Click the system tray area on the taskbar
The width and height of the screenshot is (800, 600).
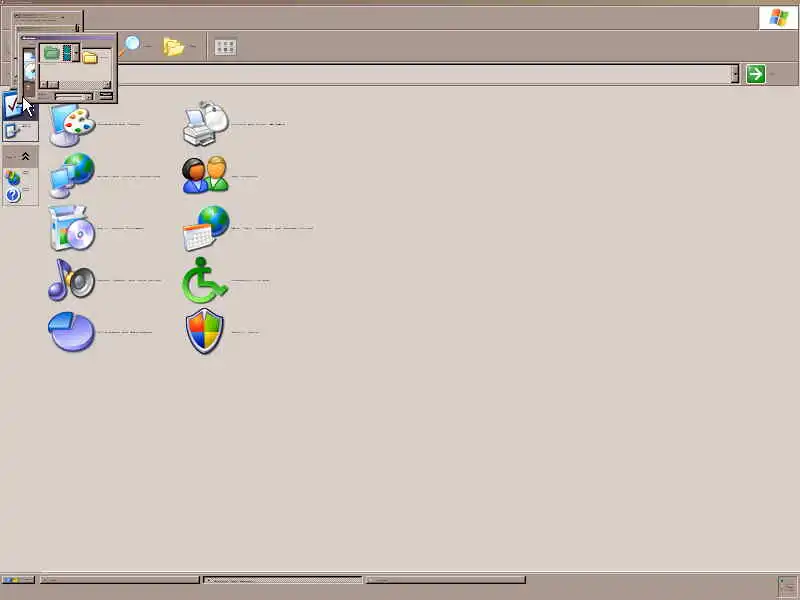[x=788, y=587]
